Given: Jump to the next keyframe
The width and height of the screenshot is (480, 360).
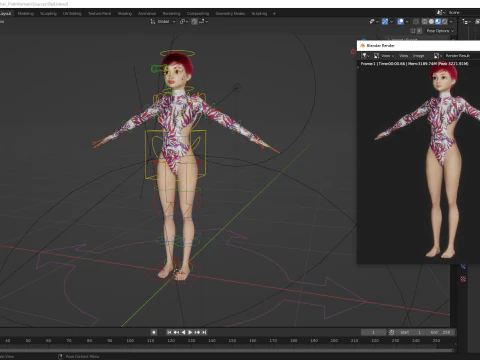Looking at the screenshot, I should tap(197, 332).
